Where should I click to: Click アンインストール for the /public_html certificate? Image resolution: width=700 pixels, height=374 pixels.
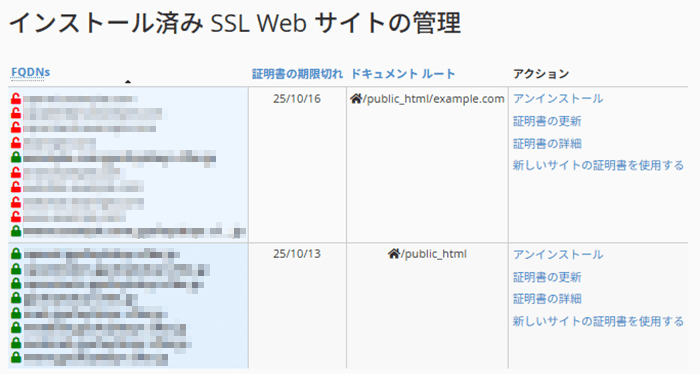(558, 254)
